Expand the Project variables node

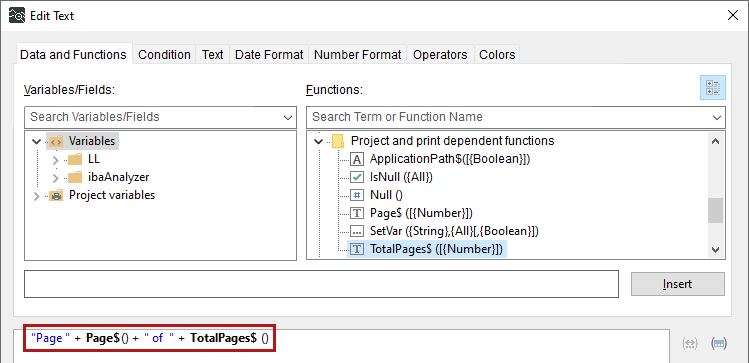[36, 196]
